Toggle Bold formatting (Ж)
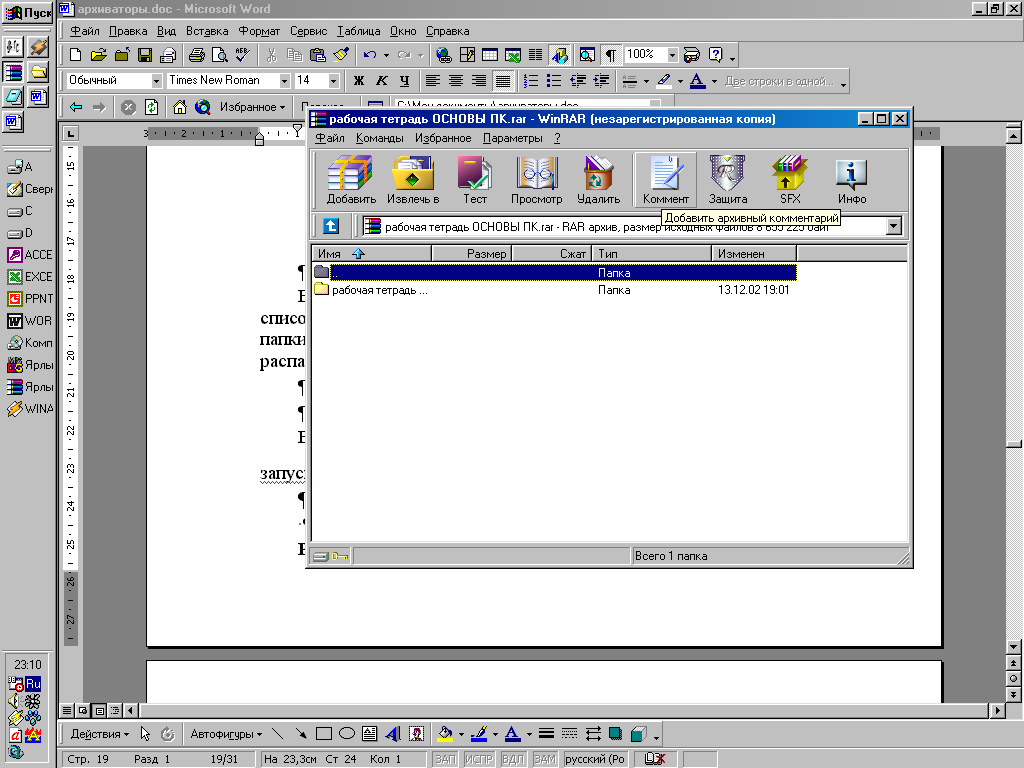The width and height of the screenshot is (1024, 768). click(x=359, y=80)
